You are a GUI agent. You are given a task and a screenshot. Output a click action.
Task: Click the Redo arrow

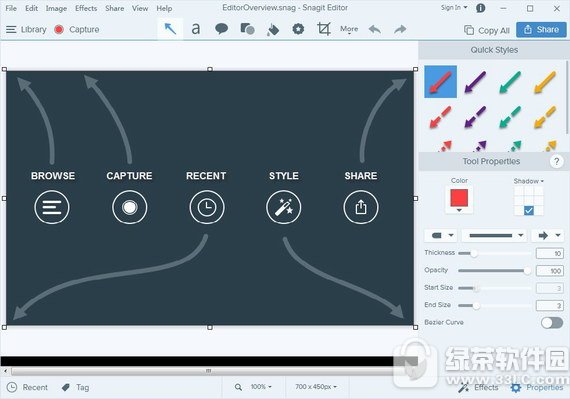pyautogui.click(x=400, y=29)
